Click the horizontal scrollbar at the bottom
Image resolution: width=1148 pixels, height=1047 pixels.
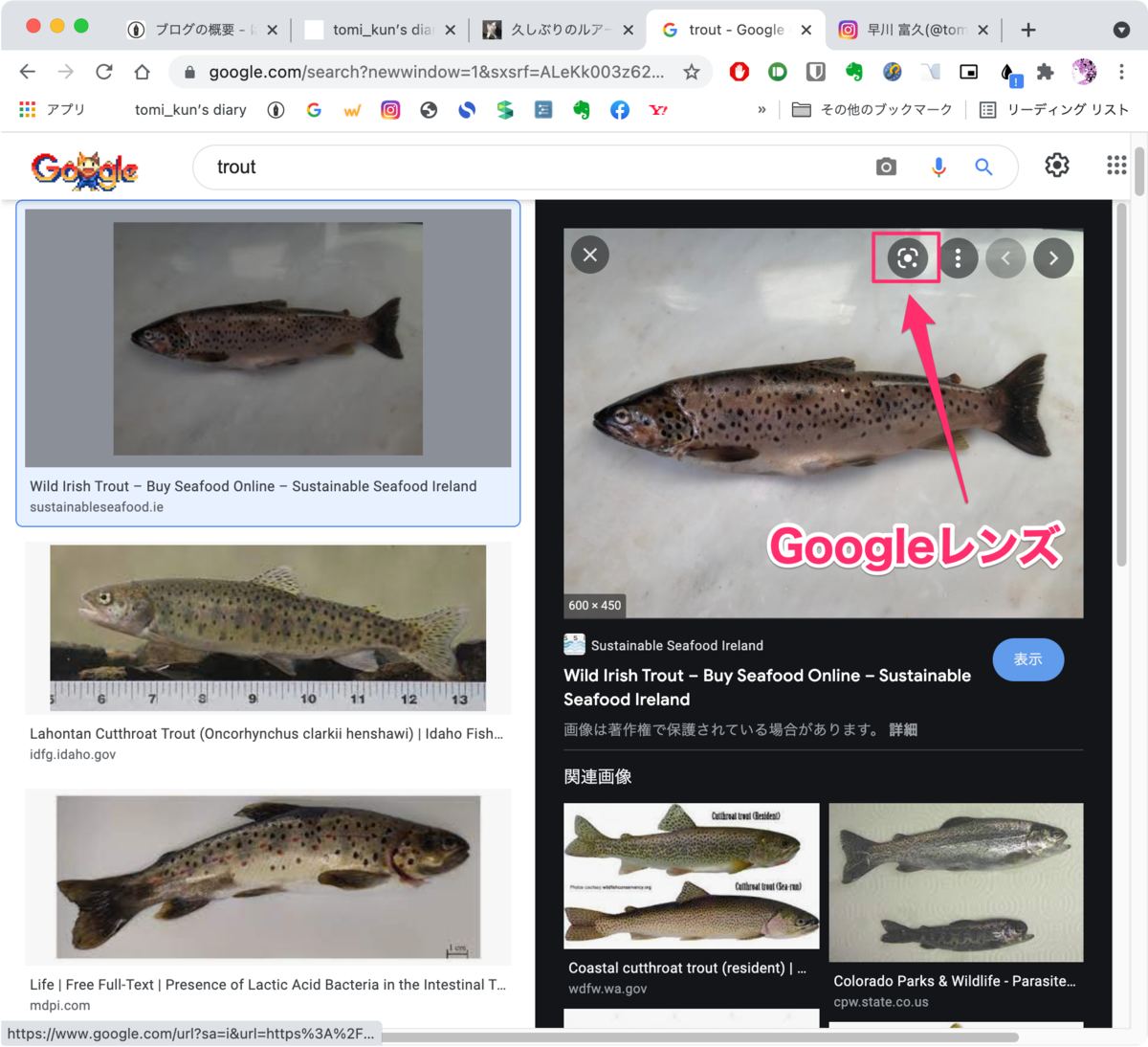click(698, 1037)
